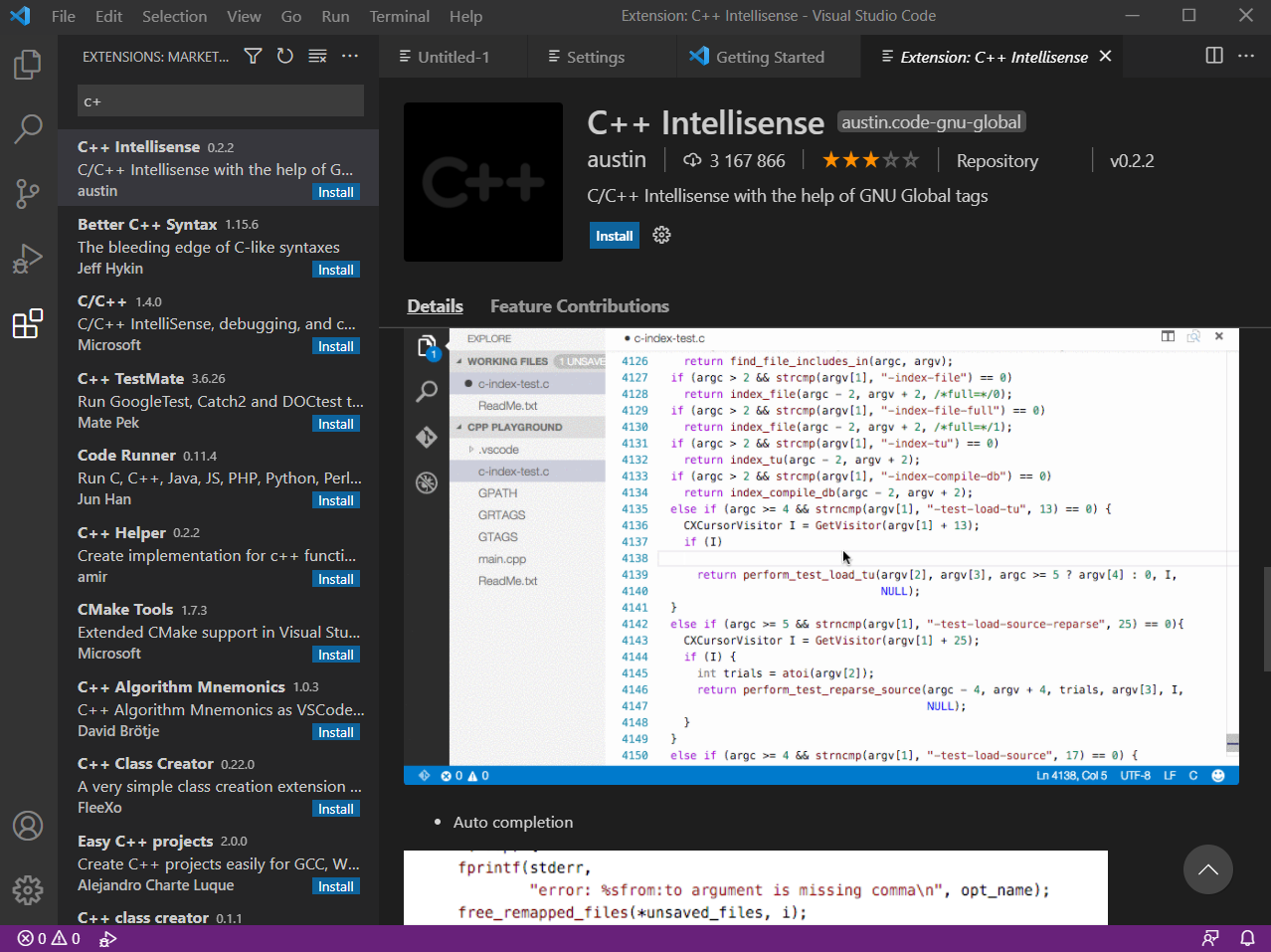
Task: Select Code Runner extension entry
Action: click(218, 476)
